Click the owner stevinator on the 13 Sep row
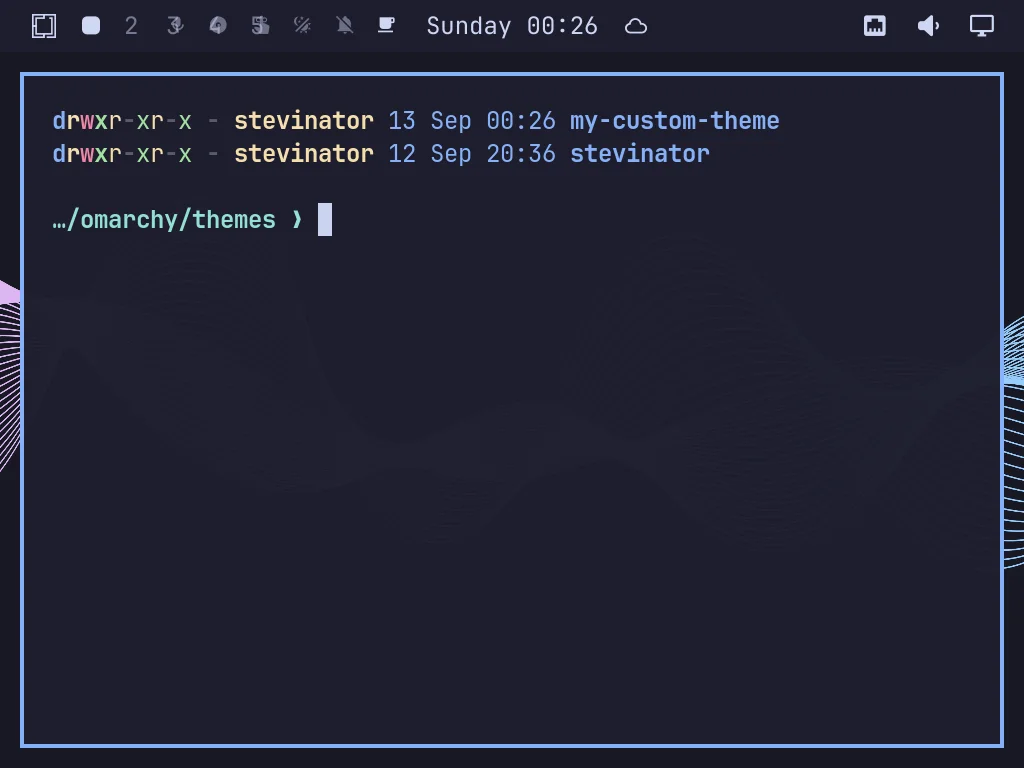The height and width of the screenshot is (768, 1024). [304, 121]
